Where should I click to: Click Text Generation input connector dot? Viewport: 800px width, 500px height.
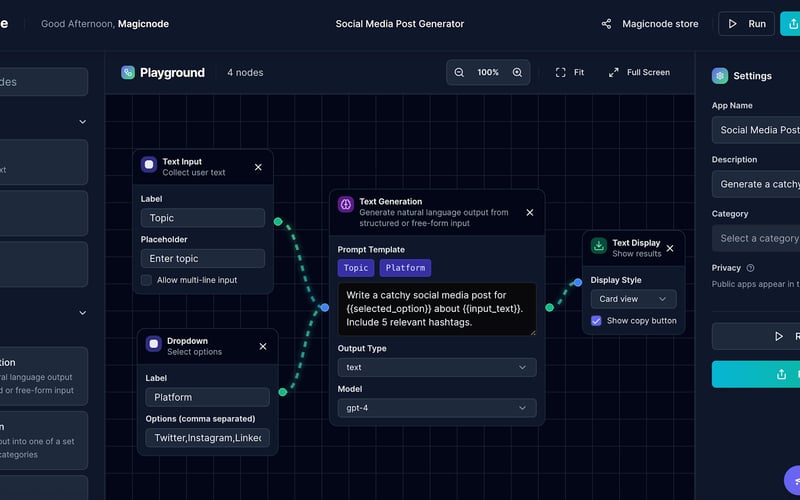pos(325,307)
